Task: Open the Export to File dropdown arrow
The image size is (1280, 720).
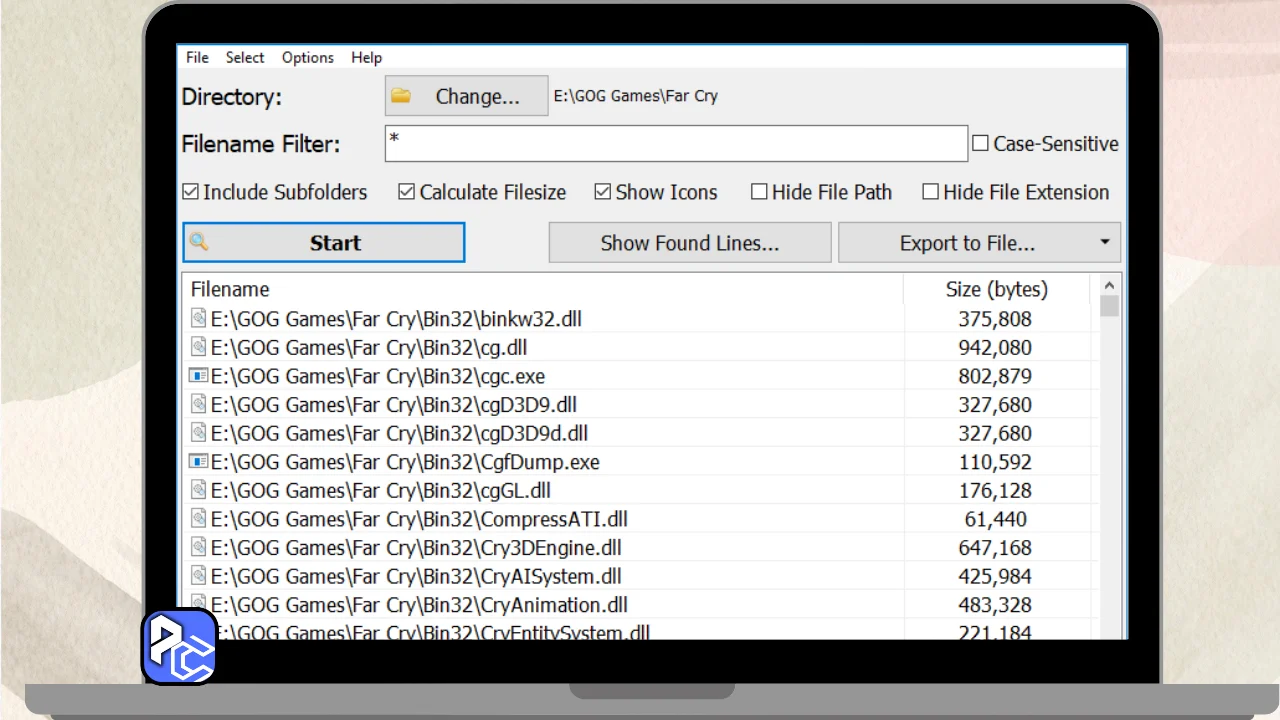Action: coord(1104,242)
